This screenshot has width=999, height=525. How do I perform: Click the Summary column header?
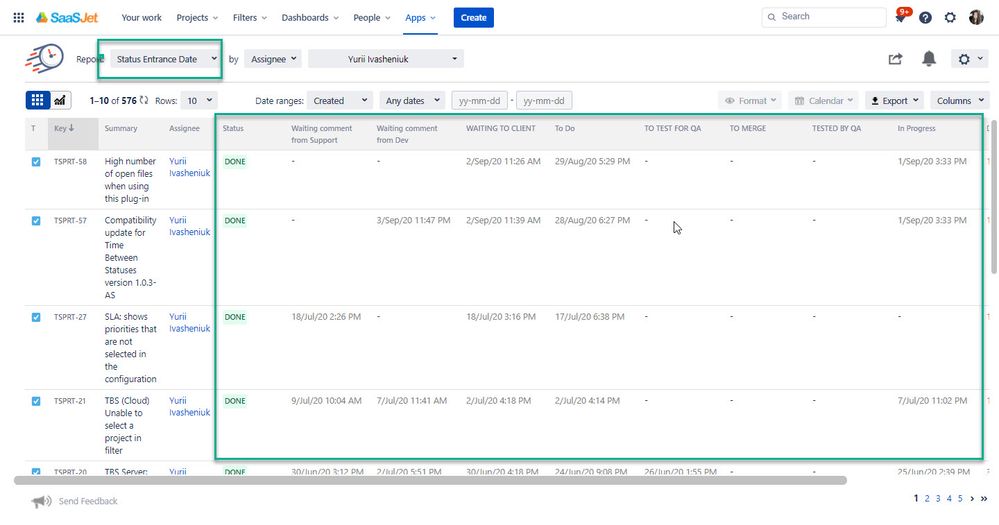point(121,128)
